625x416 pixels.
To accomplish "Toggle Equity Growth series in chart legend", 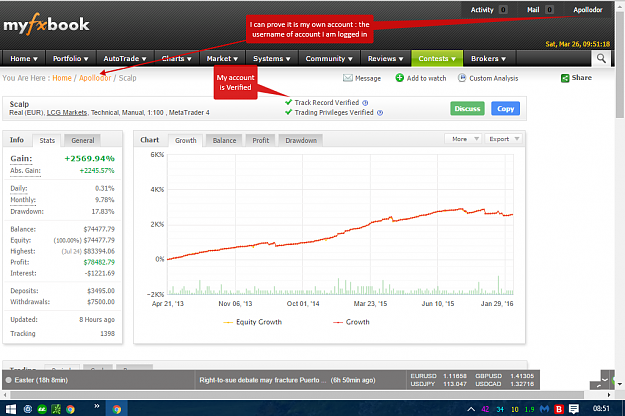I will tap(253, 322).
